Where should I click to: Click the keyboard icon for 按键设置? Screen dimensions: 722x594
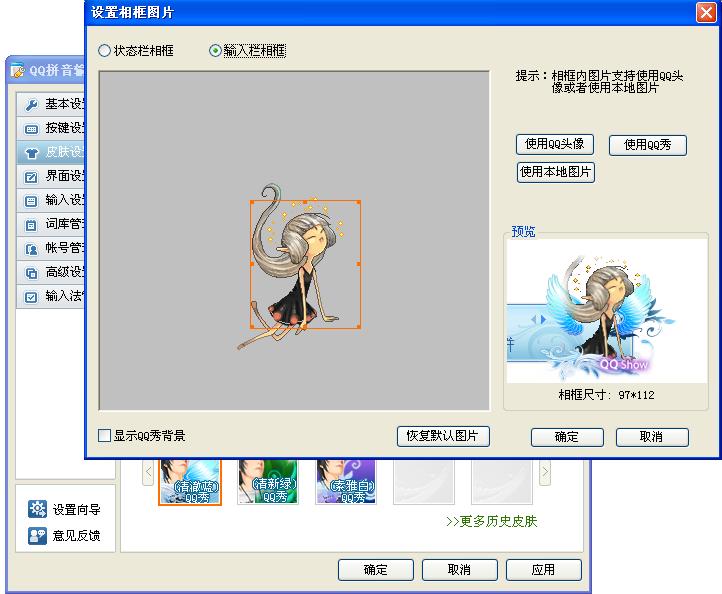click(x=31, y=129)
